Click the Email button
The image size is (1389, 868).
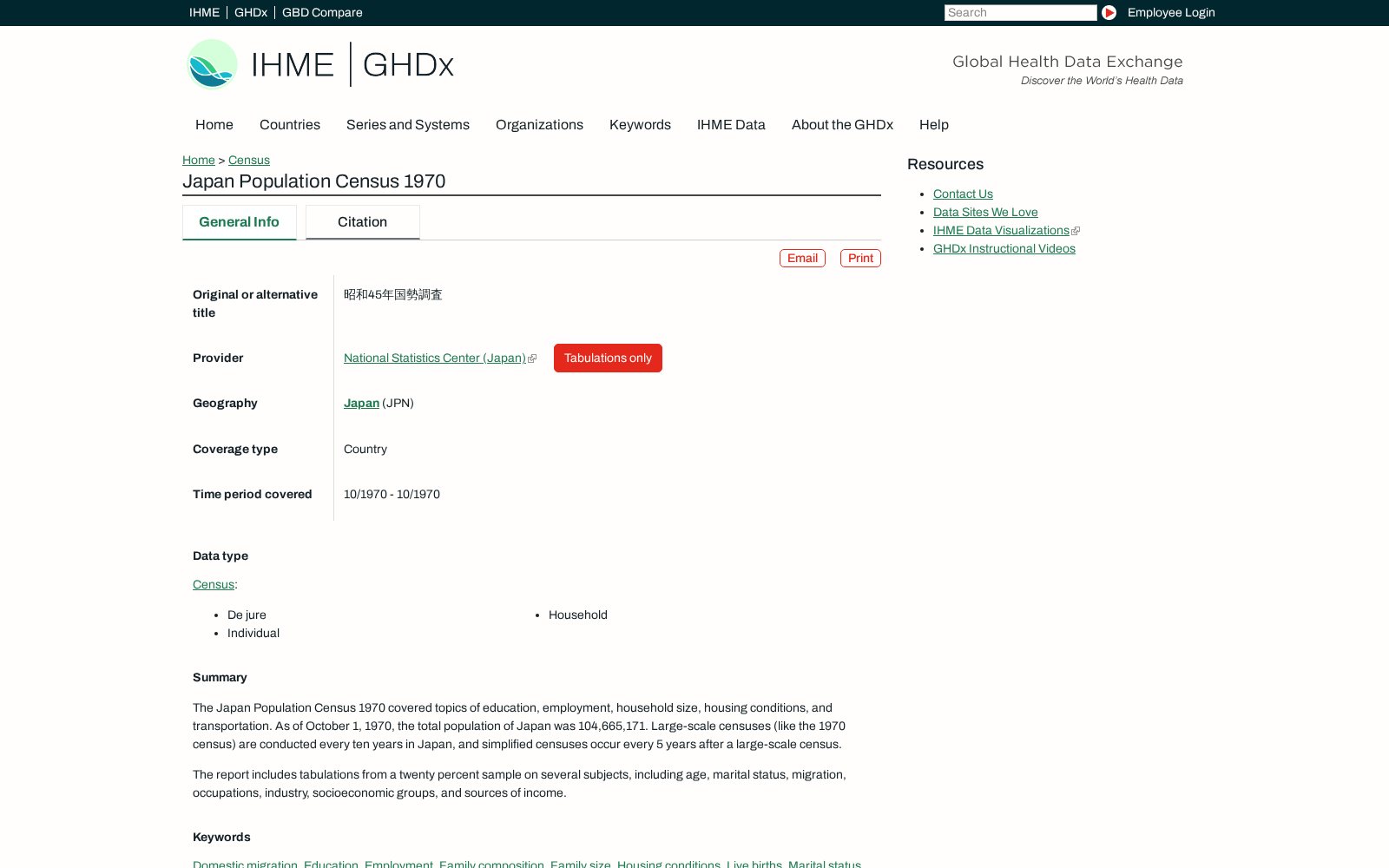[x=802, y=259]
